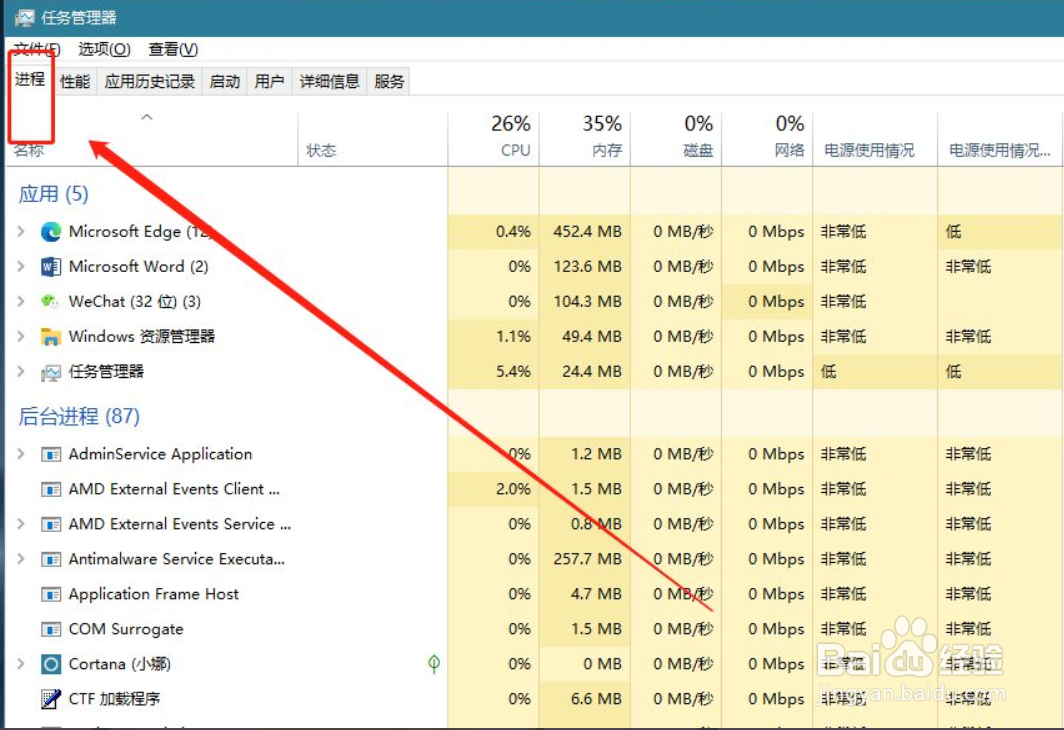Open the 查看(V) menu
This screenshot has width=1064, height=730.
coord(173,50)
